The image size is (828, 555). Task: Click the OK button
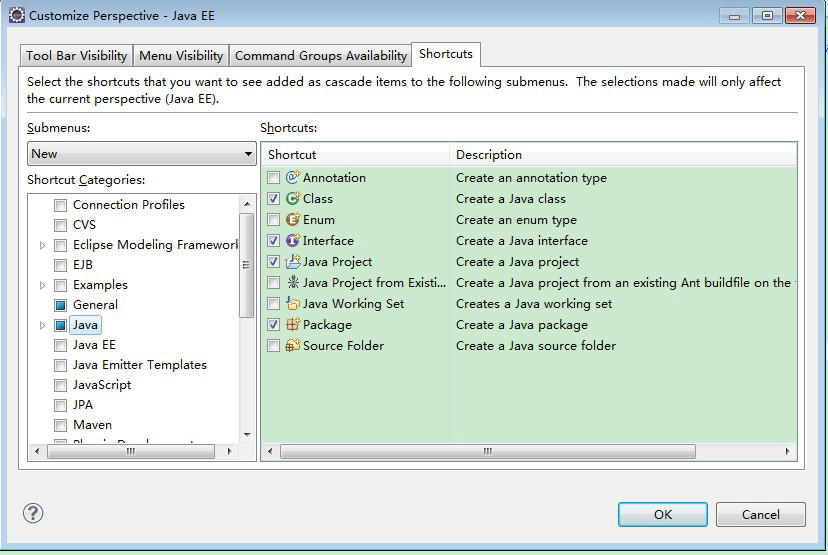(663, 514)
